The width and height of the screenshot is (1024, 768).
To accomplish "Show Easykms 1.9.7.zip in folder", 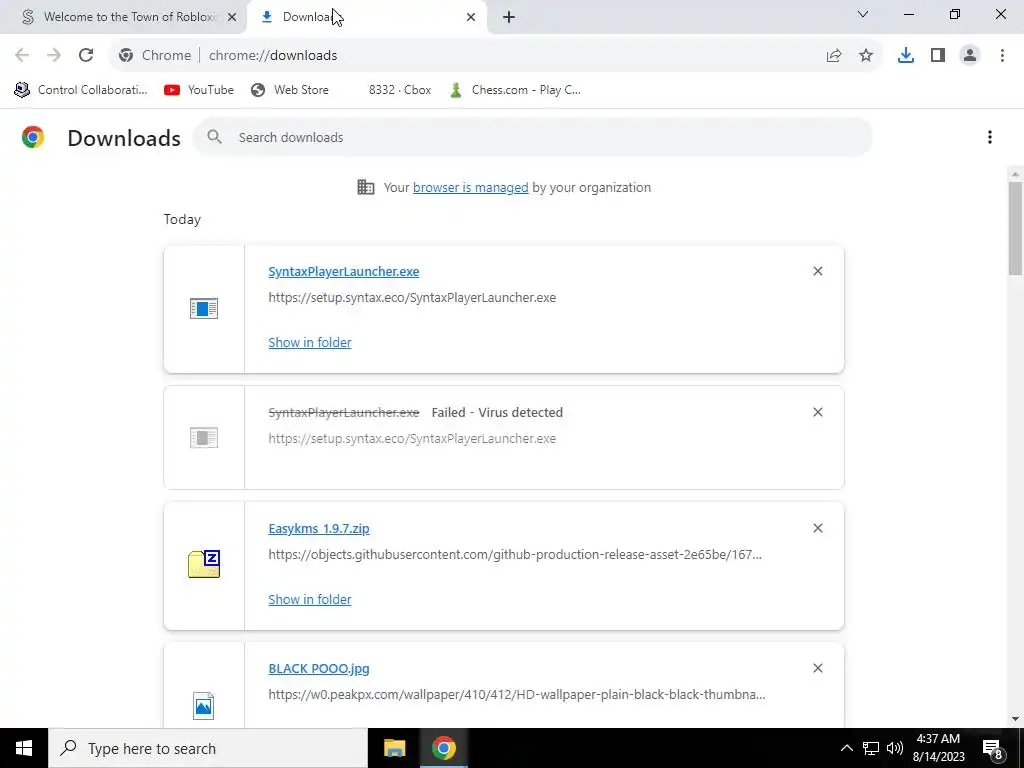I will click(310, 599).
